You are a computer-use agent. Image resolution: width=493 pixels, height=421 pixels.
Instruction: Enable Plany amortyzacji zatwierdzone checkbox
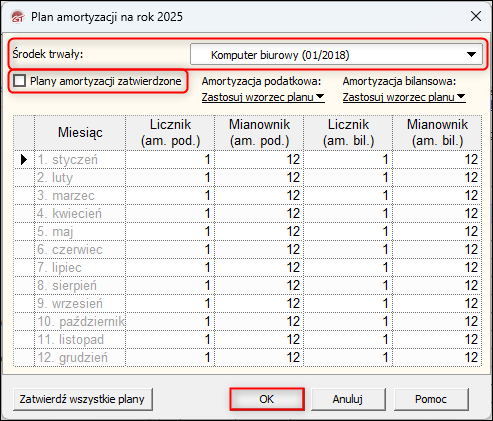pos(19,81)
